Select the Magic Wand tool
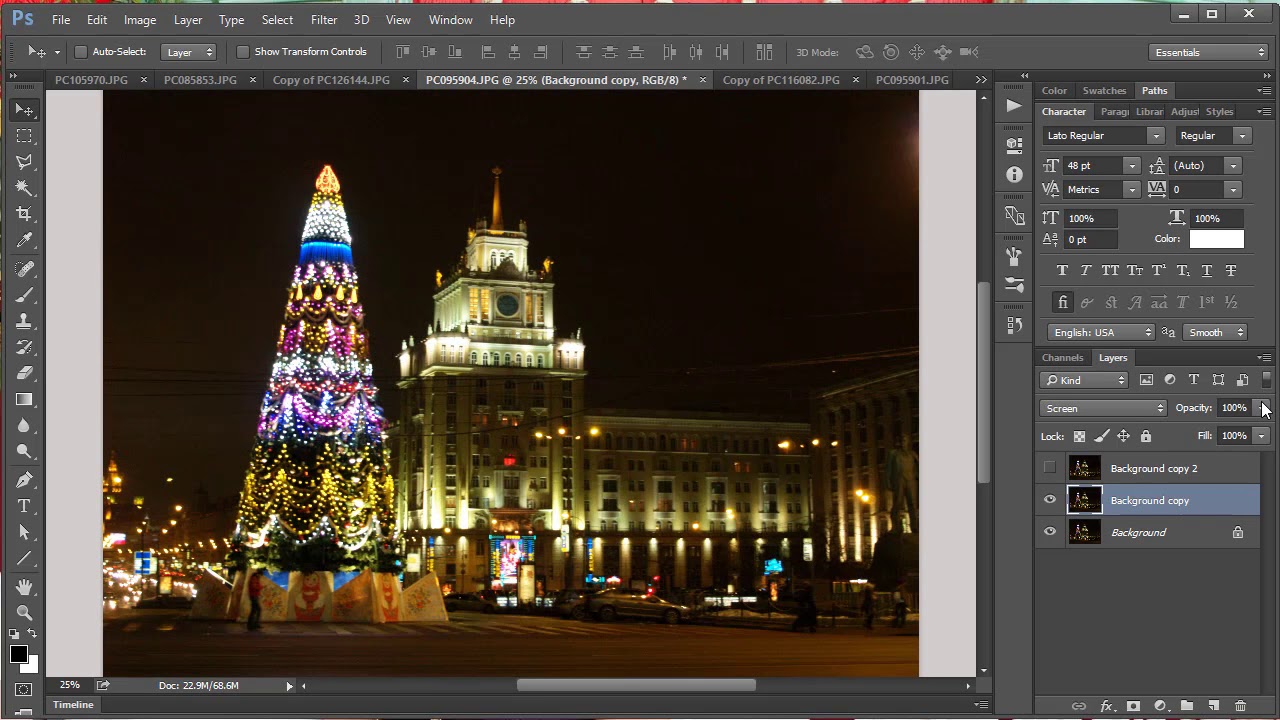This screenshot has width=1280, height=720. [25, 188]
